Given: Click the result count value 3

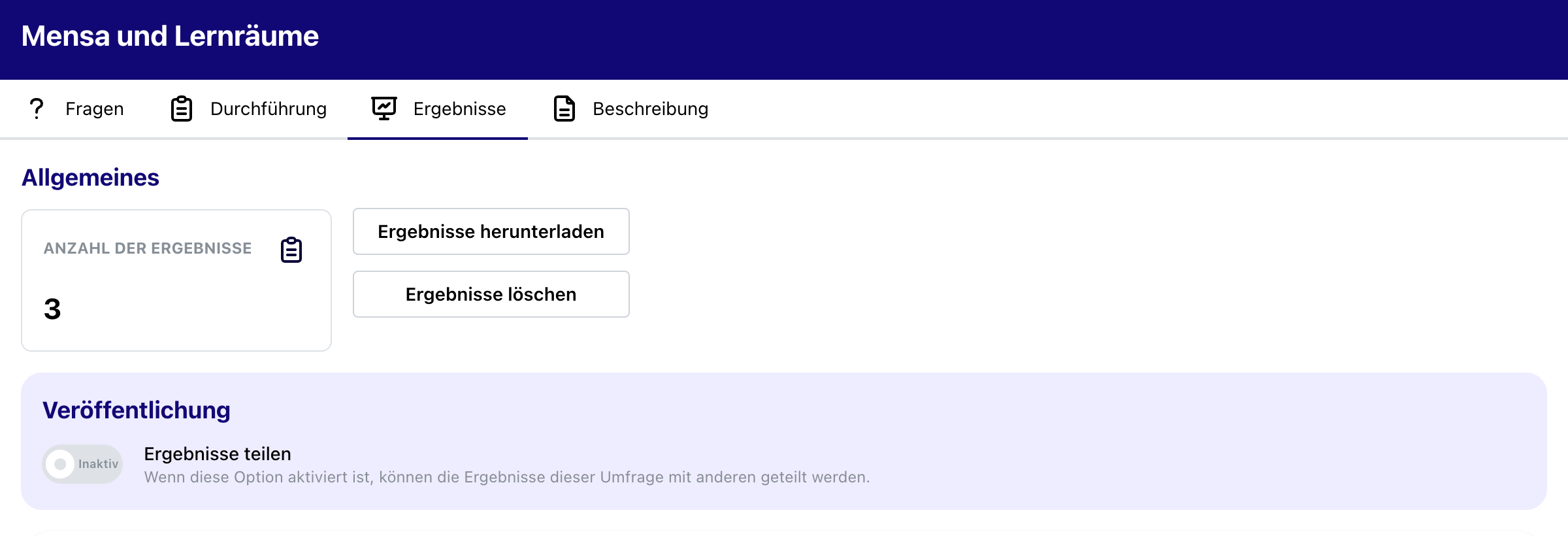Looking at the screenshot, I should tap(52, 309).
